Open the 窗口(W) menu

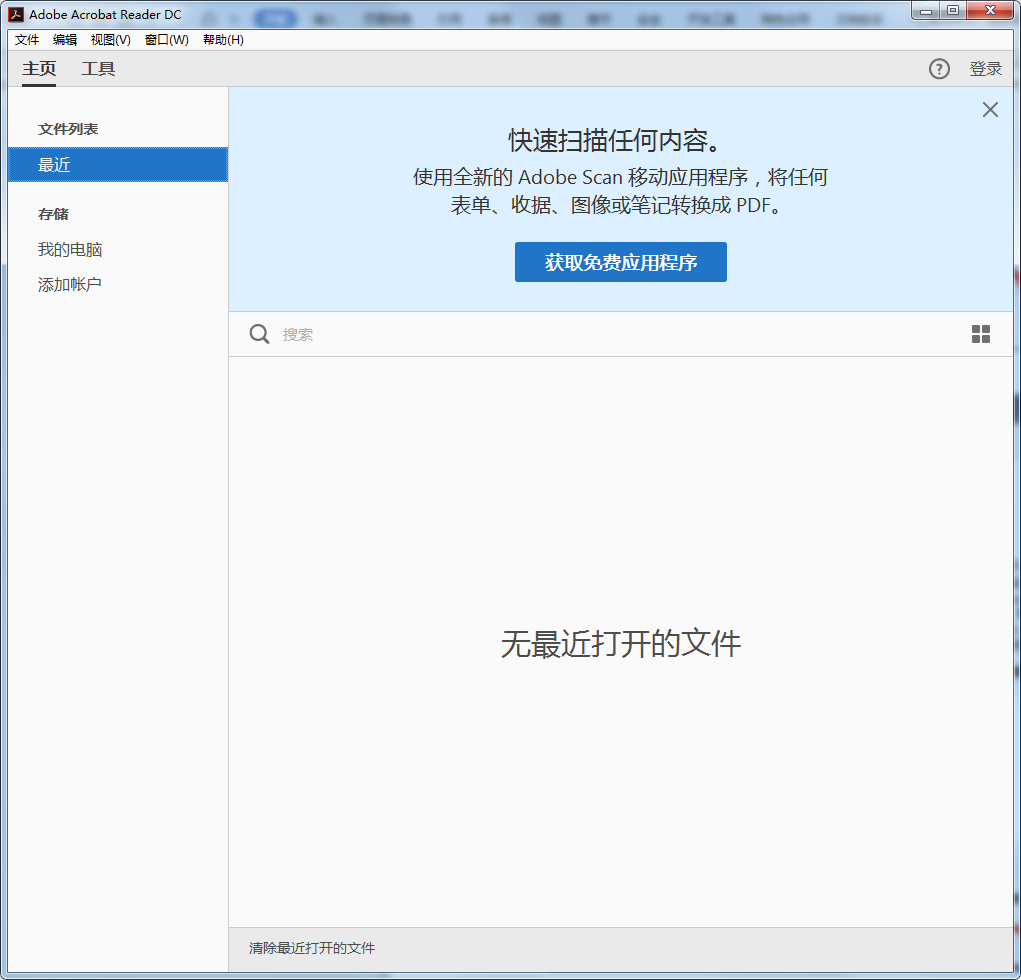[166, 40]
